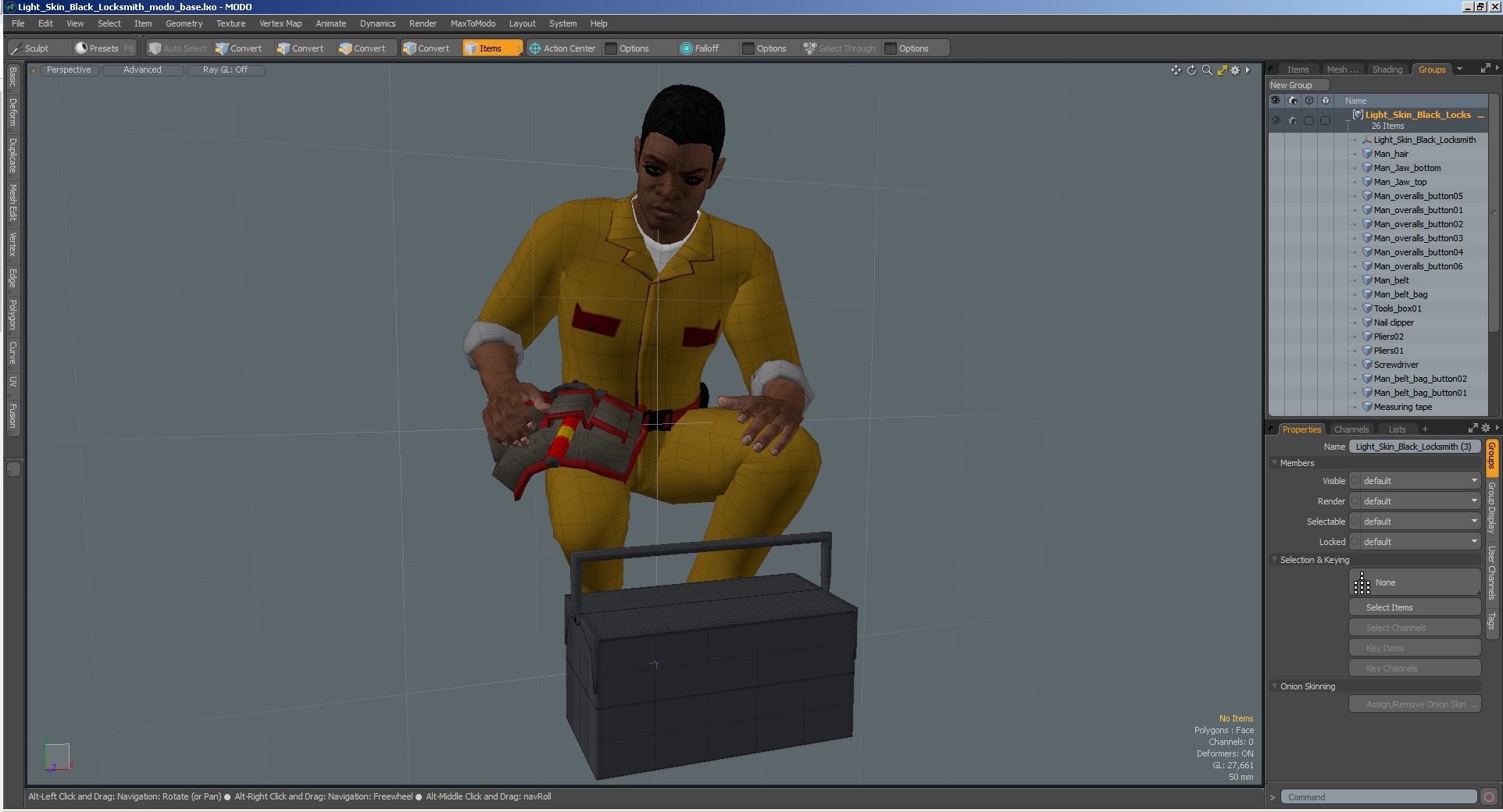
Task: Maximize viewport with yellow arrows icon
Action: click(1222, 70)
